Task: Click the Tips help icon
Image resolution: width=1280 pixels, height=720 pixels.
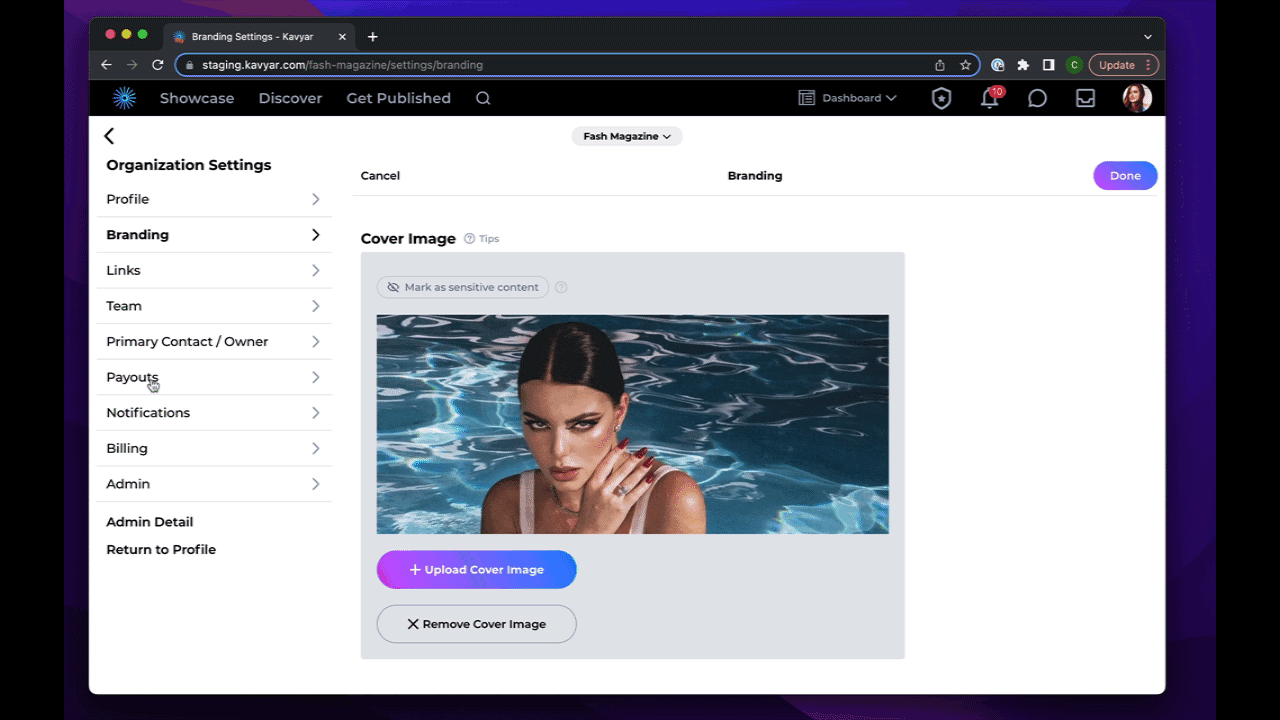Action: tap(469, 239)
